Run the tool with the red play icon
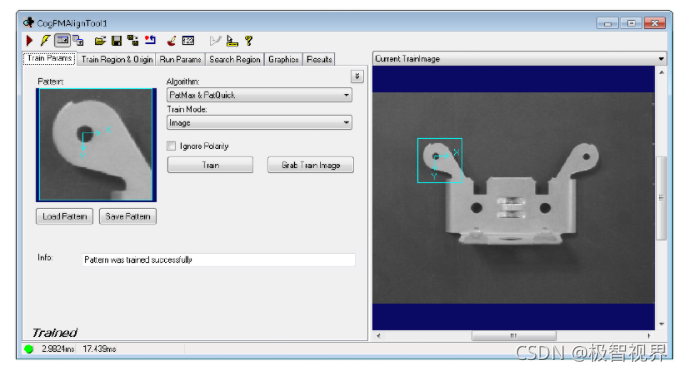 (x=29, y=41)
